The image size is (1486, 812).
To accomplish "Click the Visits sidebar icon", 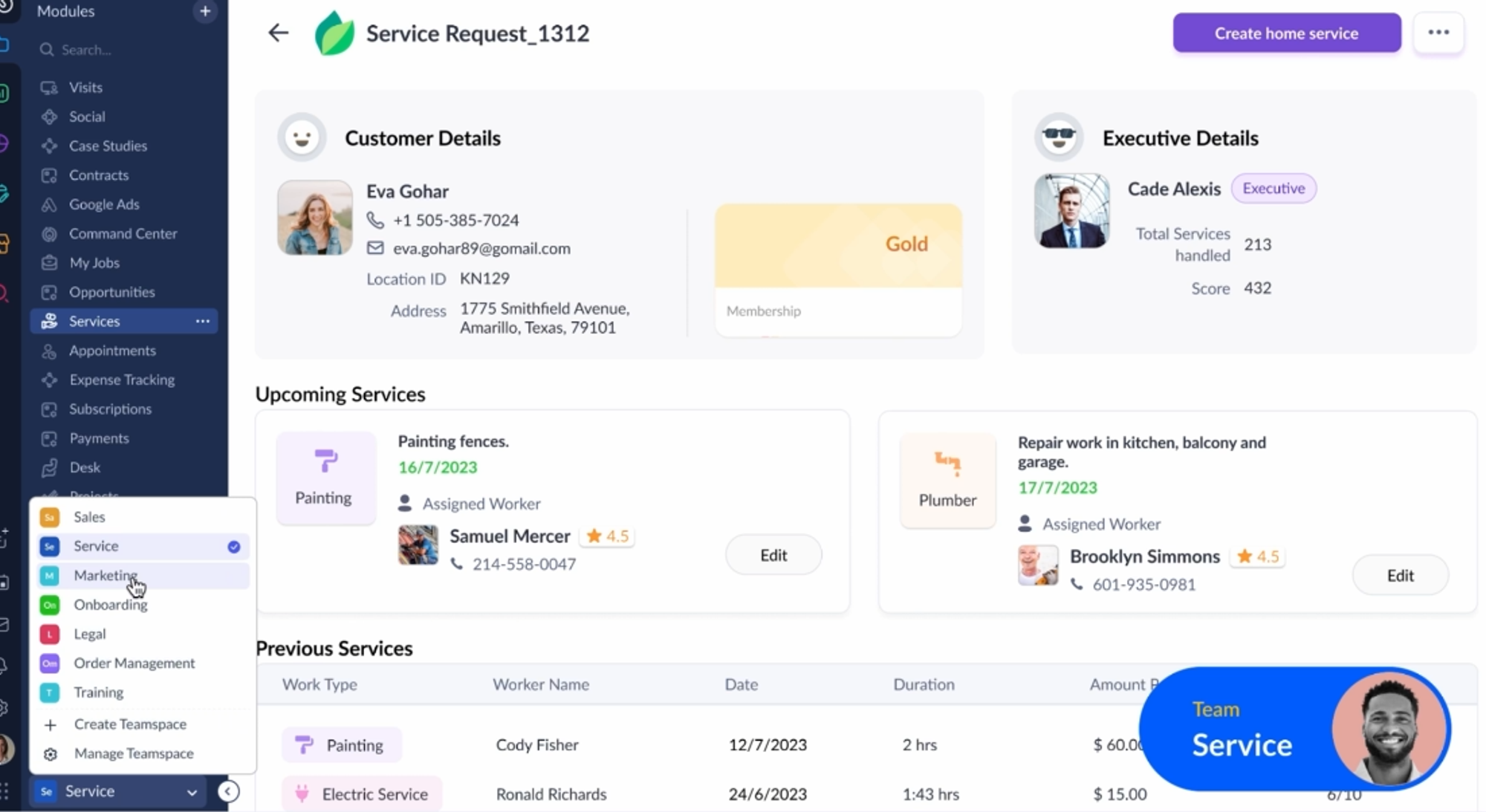I will [x=49, y=88].
